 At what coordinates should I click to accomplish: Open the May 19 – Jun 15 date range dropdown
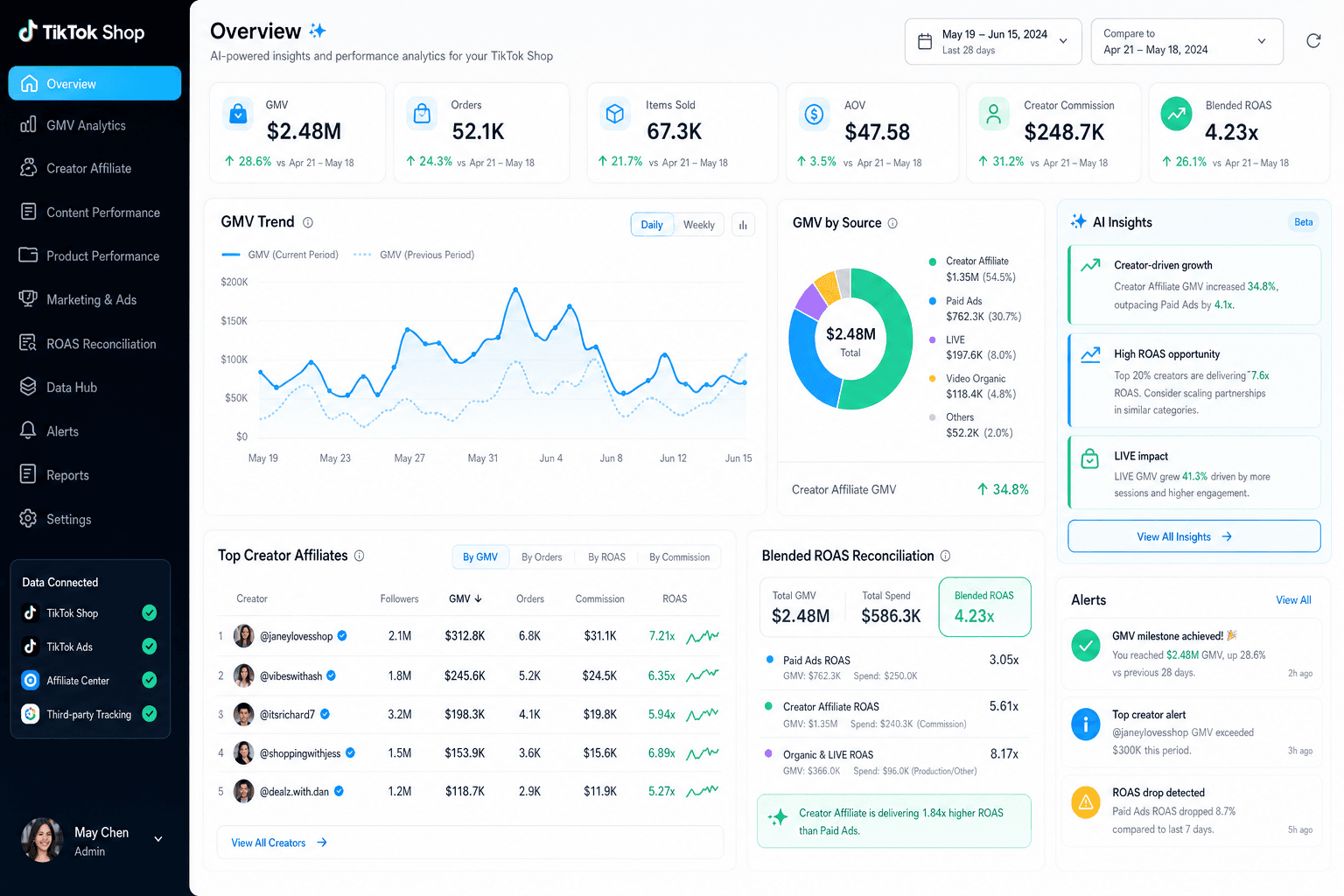pyautogui.click(x=992, y=41)
